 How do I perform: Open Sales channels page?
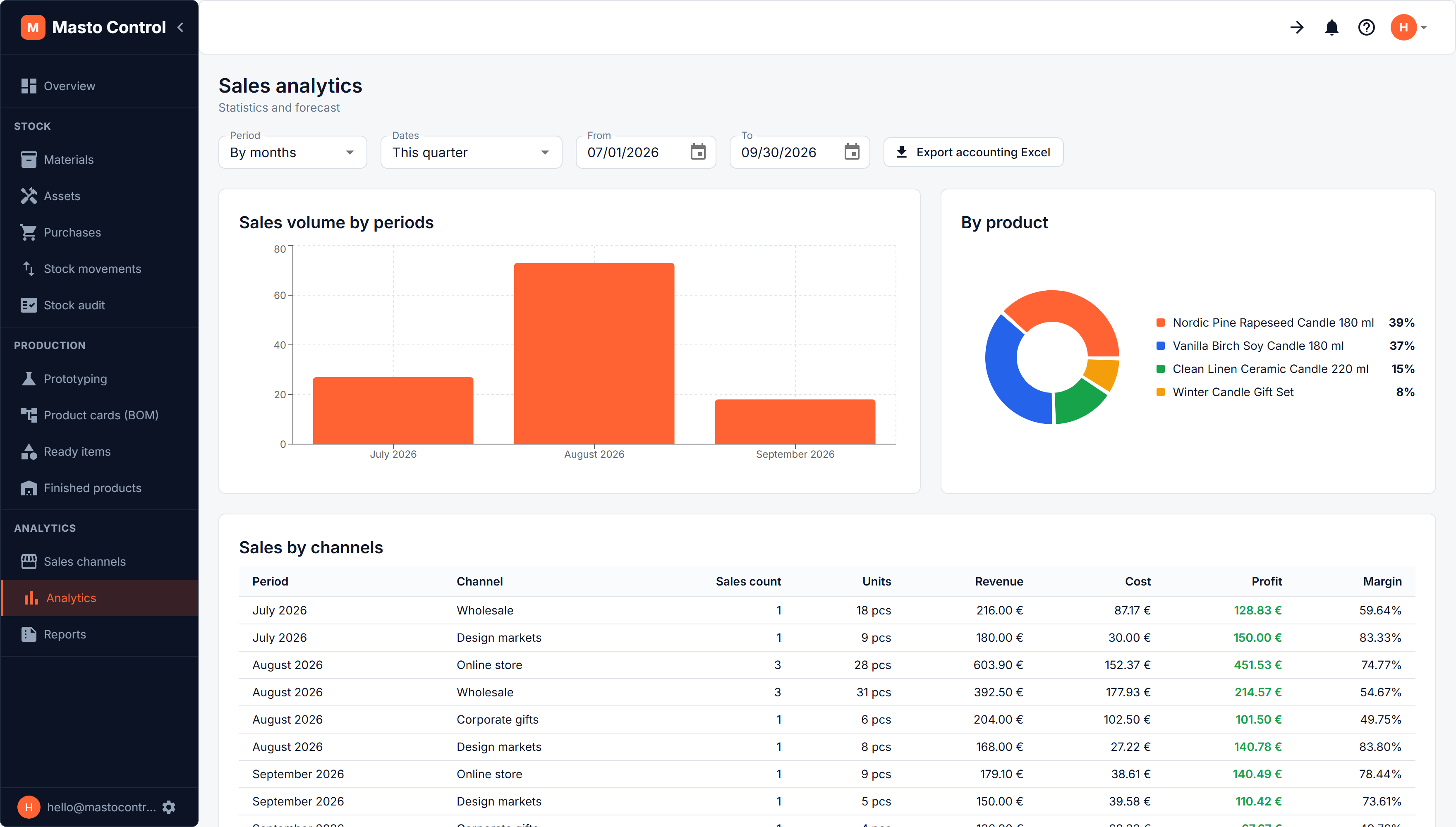pyautogui.click(x=99, y=562)
